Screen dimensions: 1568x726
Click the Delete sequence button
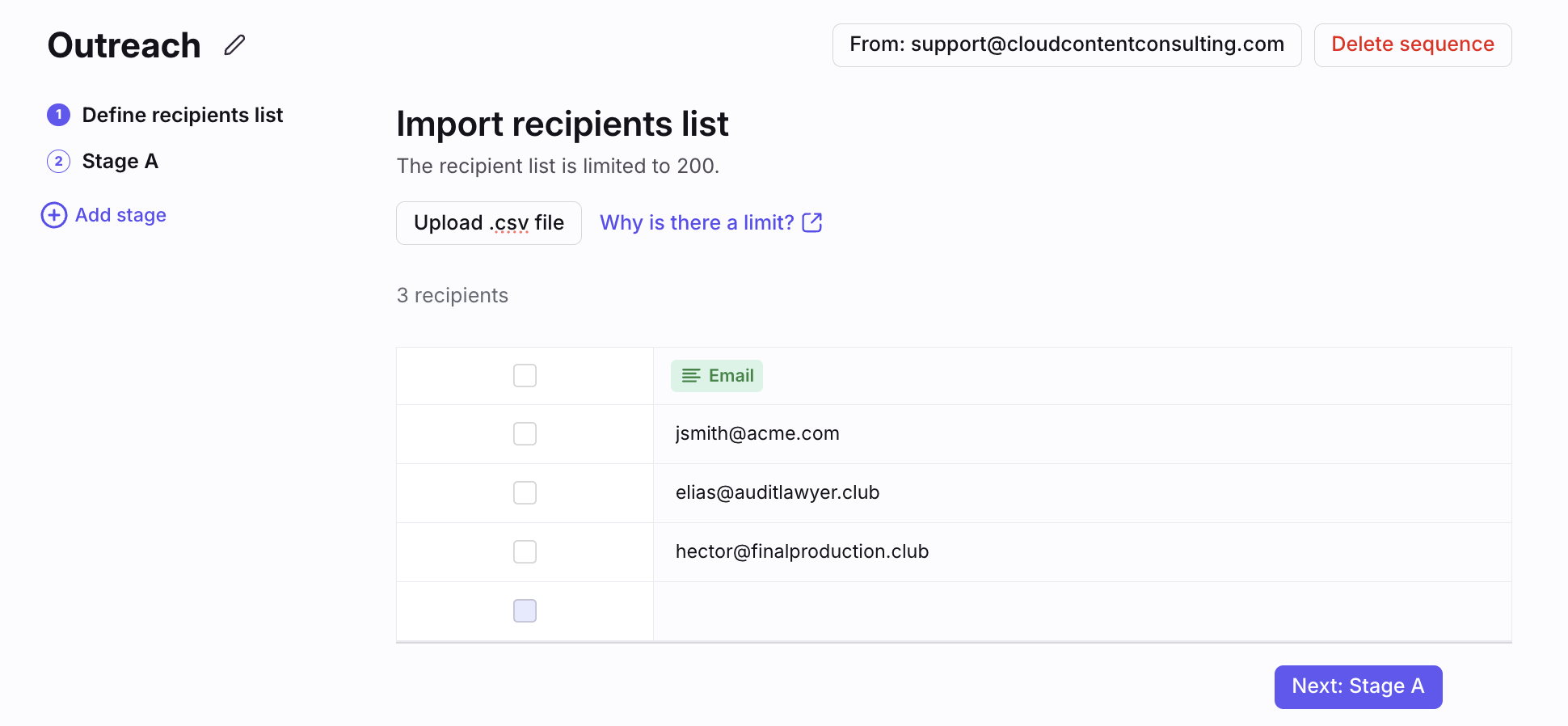click(1413, 45)
